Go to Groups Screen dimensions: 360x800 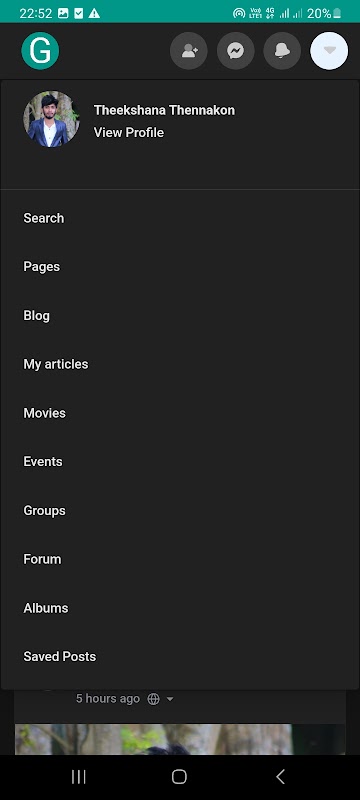pos(44,510)
